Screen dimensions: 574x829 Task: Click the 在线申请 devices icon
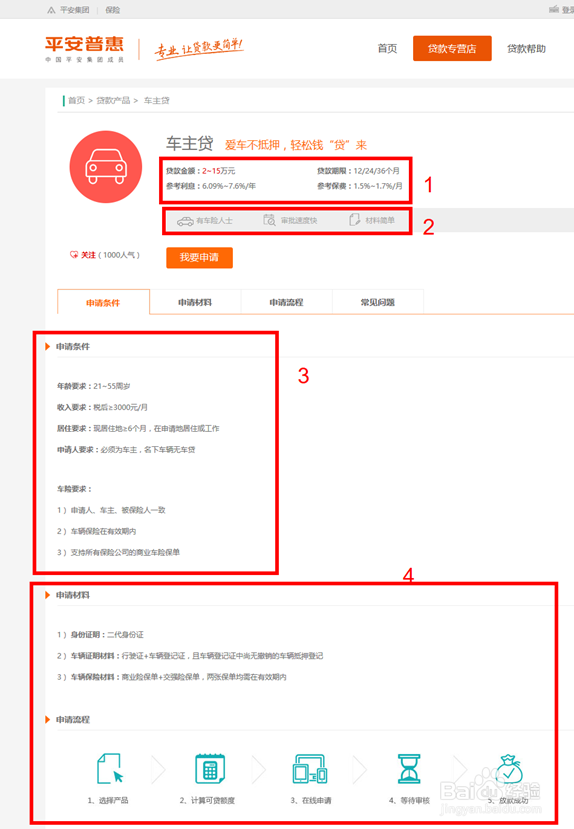(x=310, y=769)
